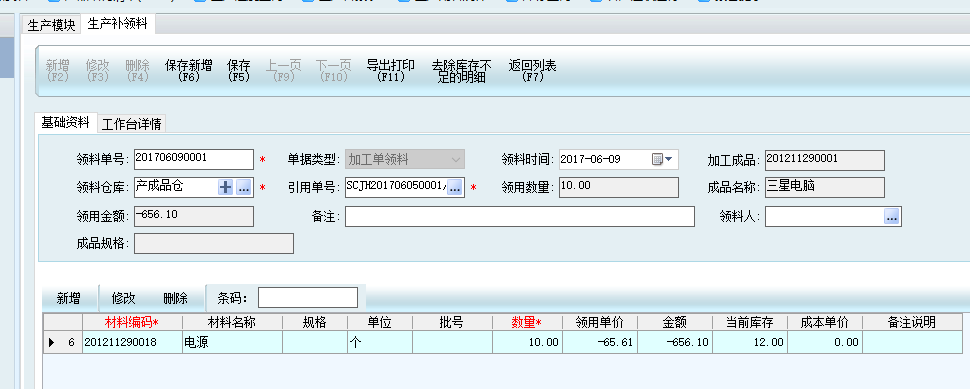Click 保存新增 (F6) toolbar button
Image resolution: width=970 pixels, height=389 pixels.
point(189,71)
